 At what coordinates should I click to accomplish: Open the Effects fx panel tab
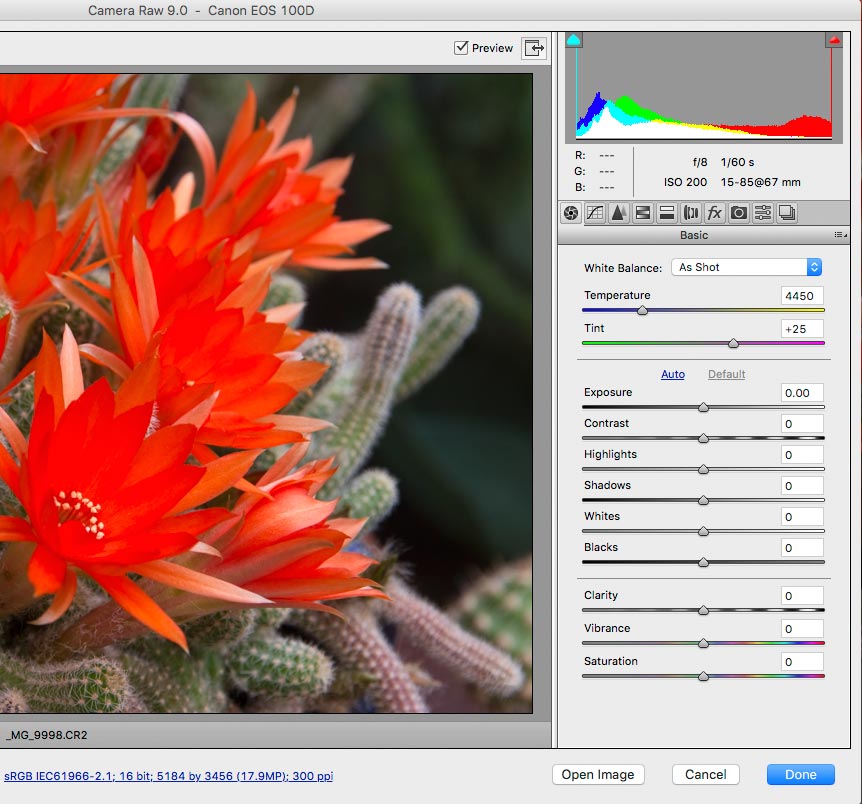pyautogui.click(x=715, y=213)
